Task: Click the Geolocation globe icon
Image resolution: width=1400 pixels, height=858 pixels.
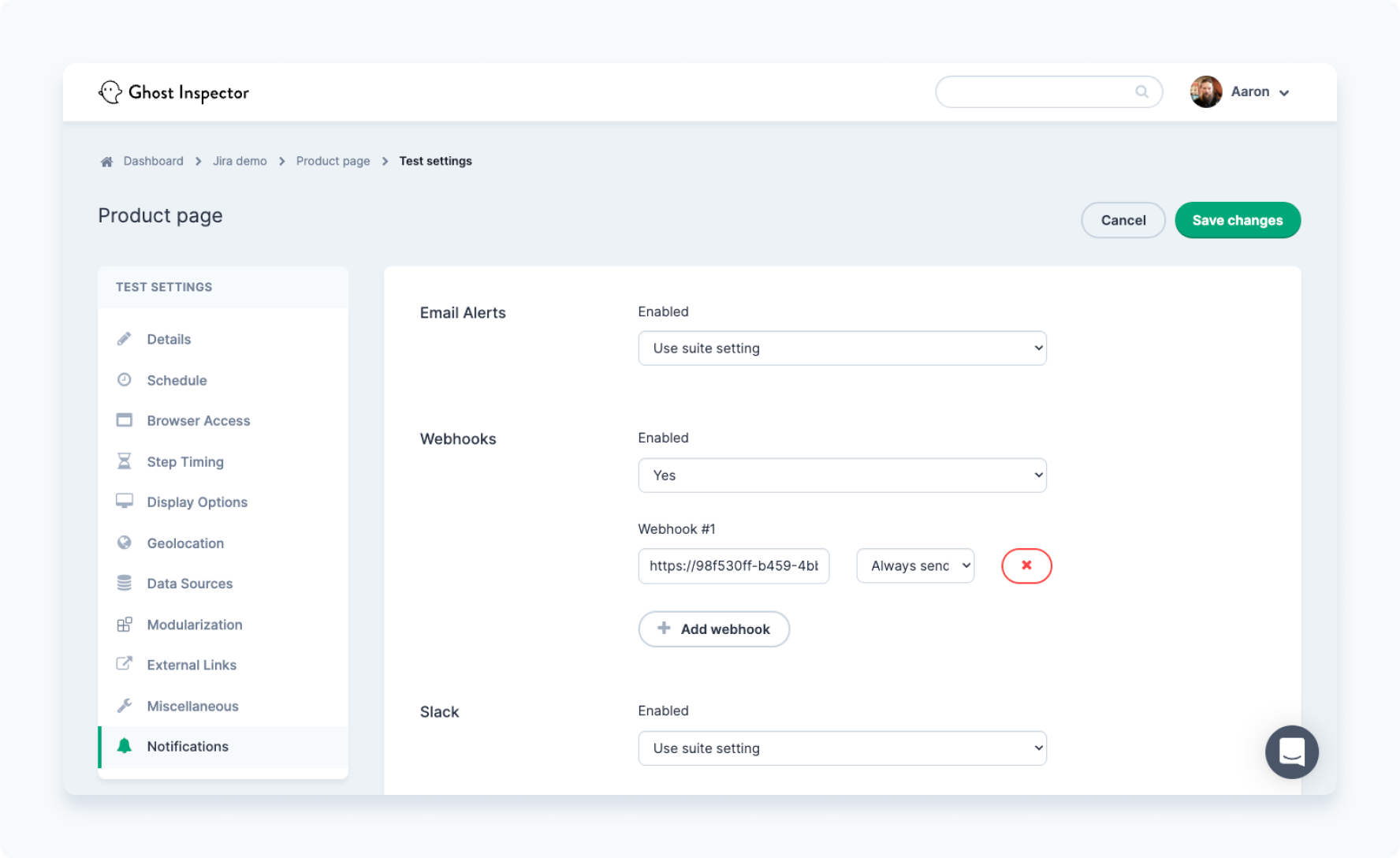Action: pyautogui.click(x=124, y=543)
